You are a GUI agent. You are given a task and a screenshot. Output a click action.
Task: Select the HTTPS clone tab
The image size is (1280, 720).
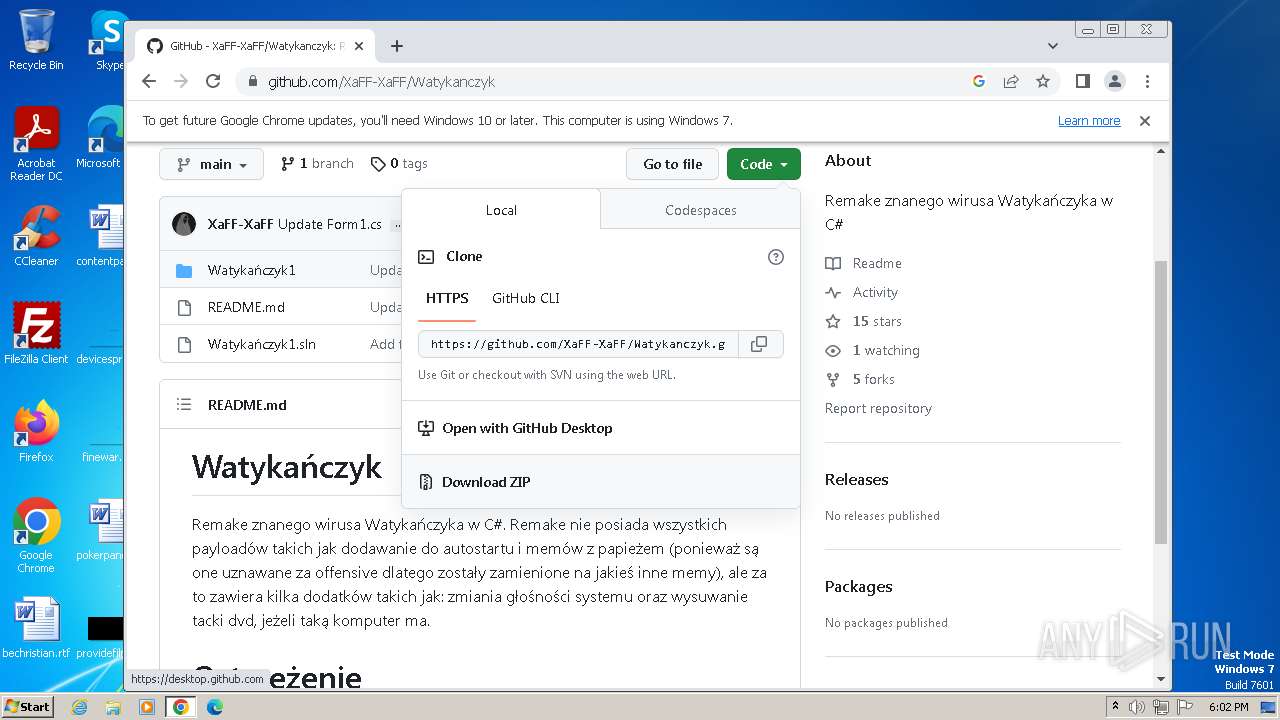click(447, 298)
